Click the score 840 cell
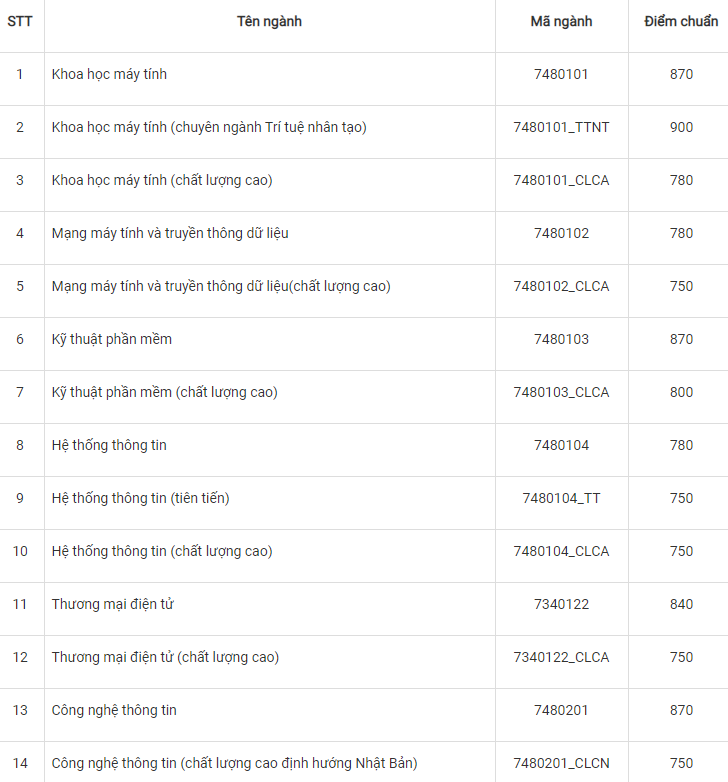 coord(681,605)
